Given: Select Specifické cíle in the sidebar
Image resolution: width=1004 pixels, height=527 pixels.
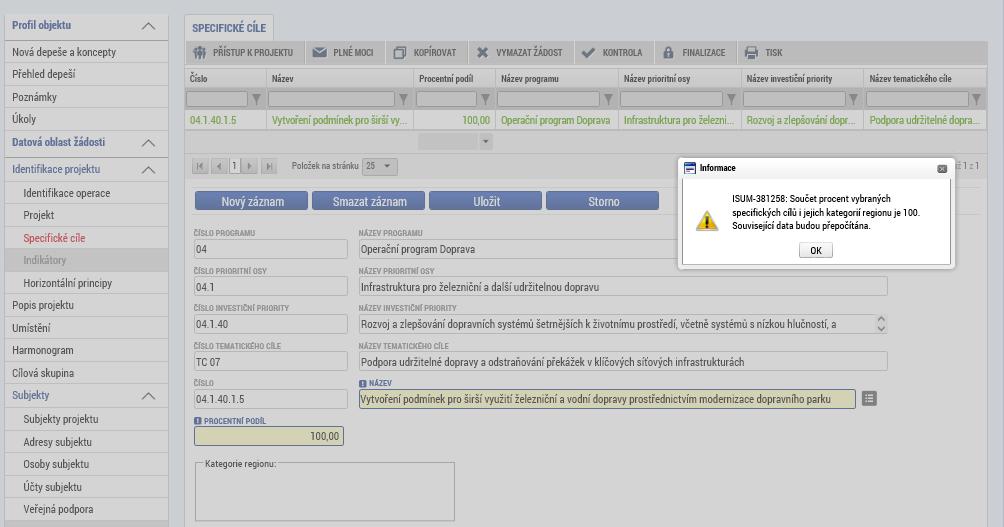Looking at the screenshot, I should (x=54, y=238).
